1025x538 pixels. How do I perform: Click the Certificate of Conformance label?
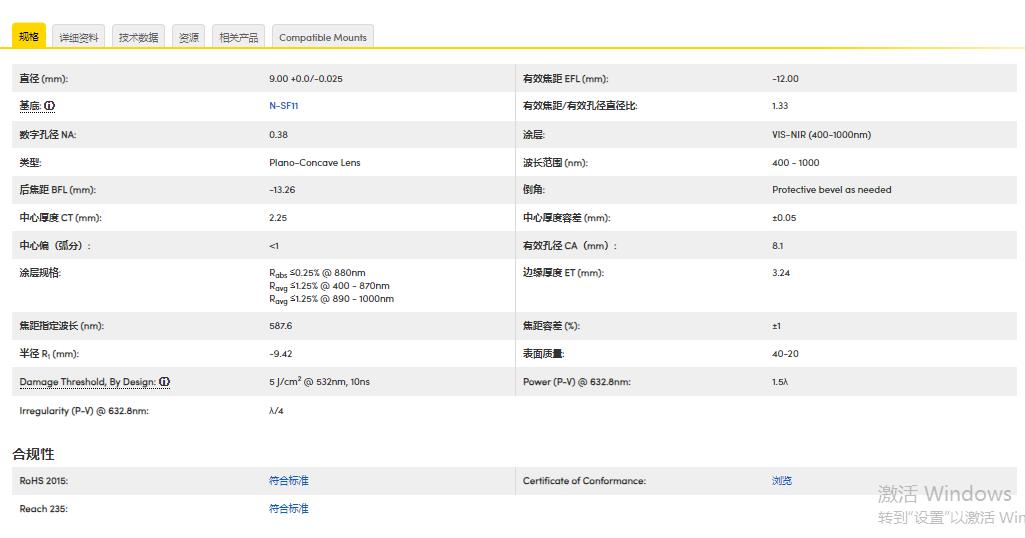[584, 480]
